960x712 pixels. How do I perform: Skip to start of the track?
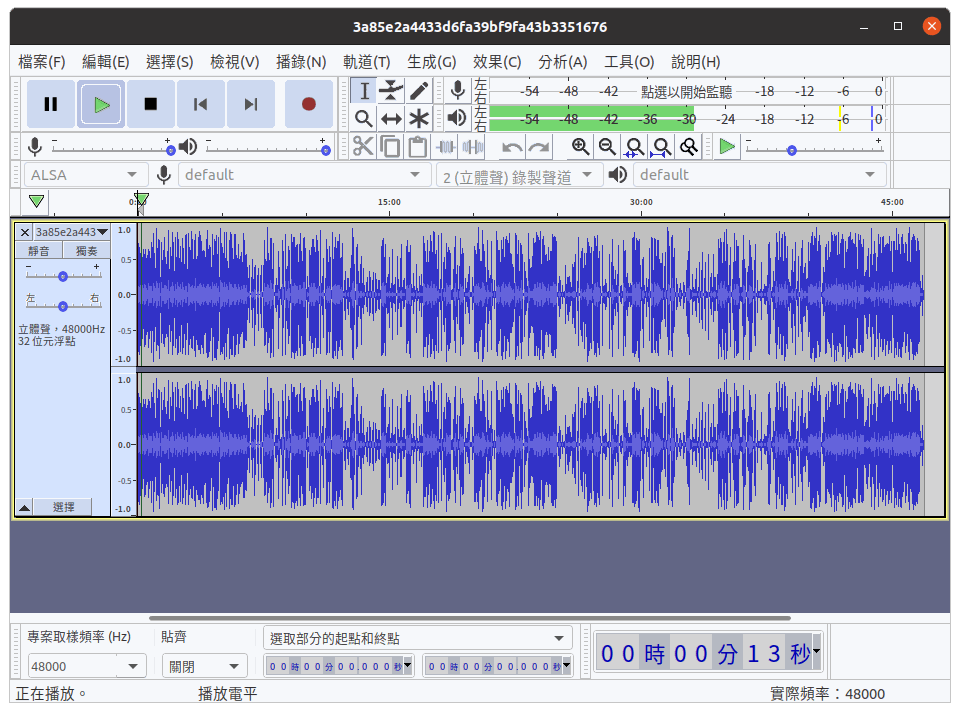(x=200, y=104)
